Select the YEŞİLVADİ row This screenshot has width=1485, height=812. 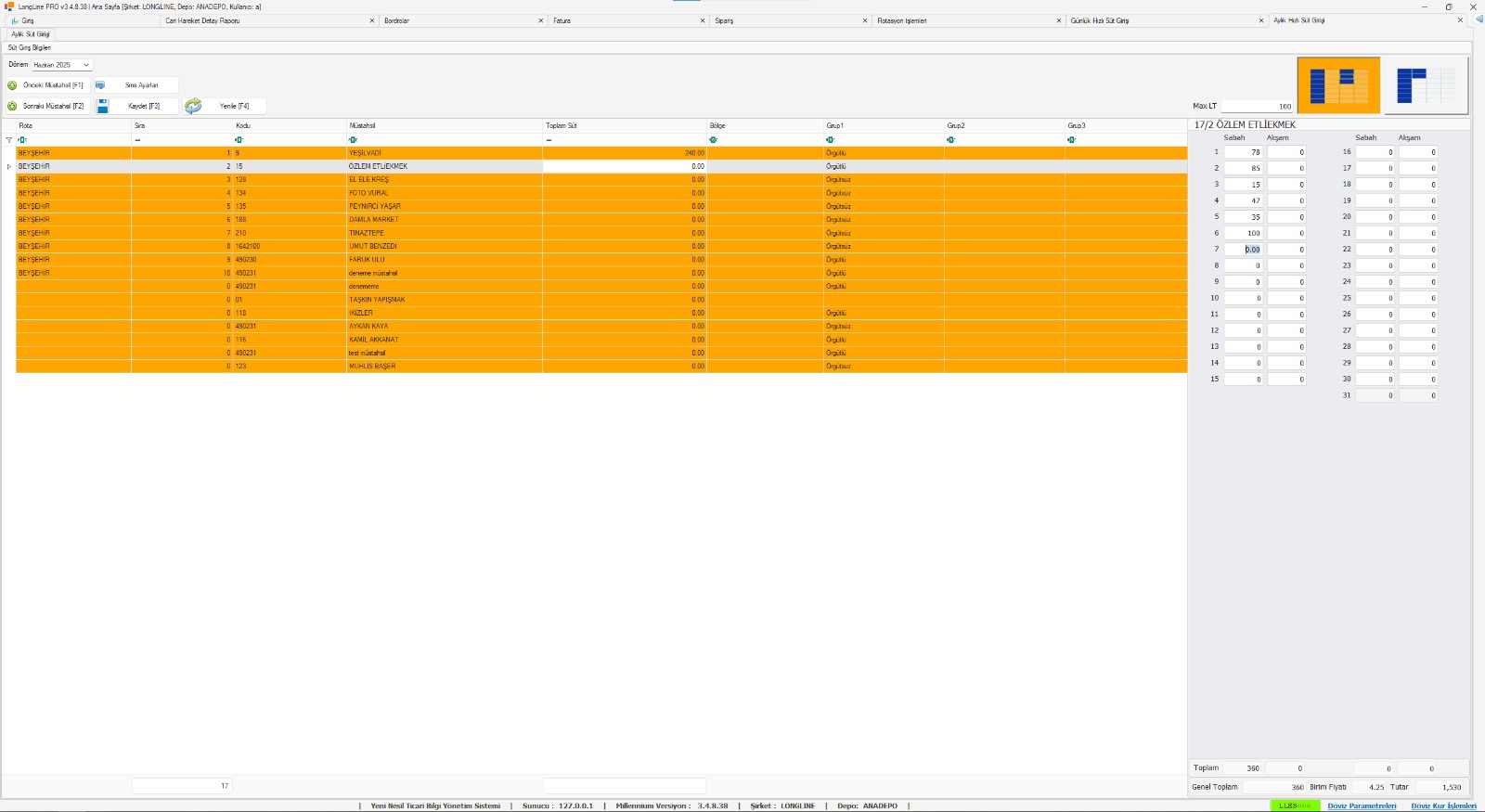[x=601, y=153]
